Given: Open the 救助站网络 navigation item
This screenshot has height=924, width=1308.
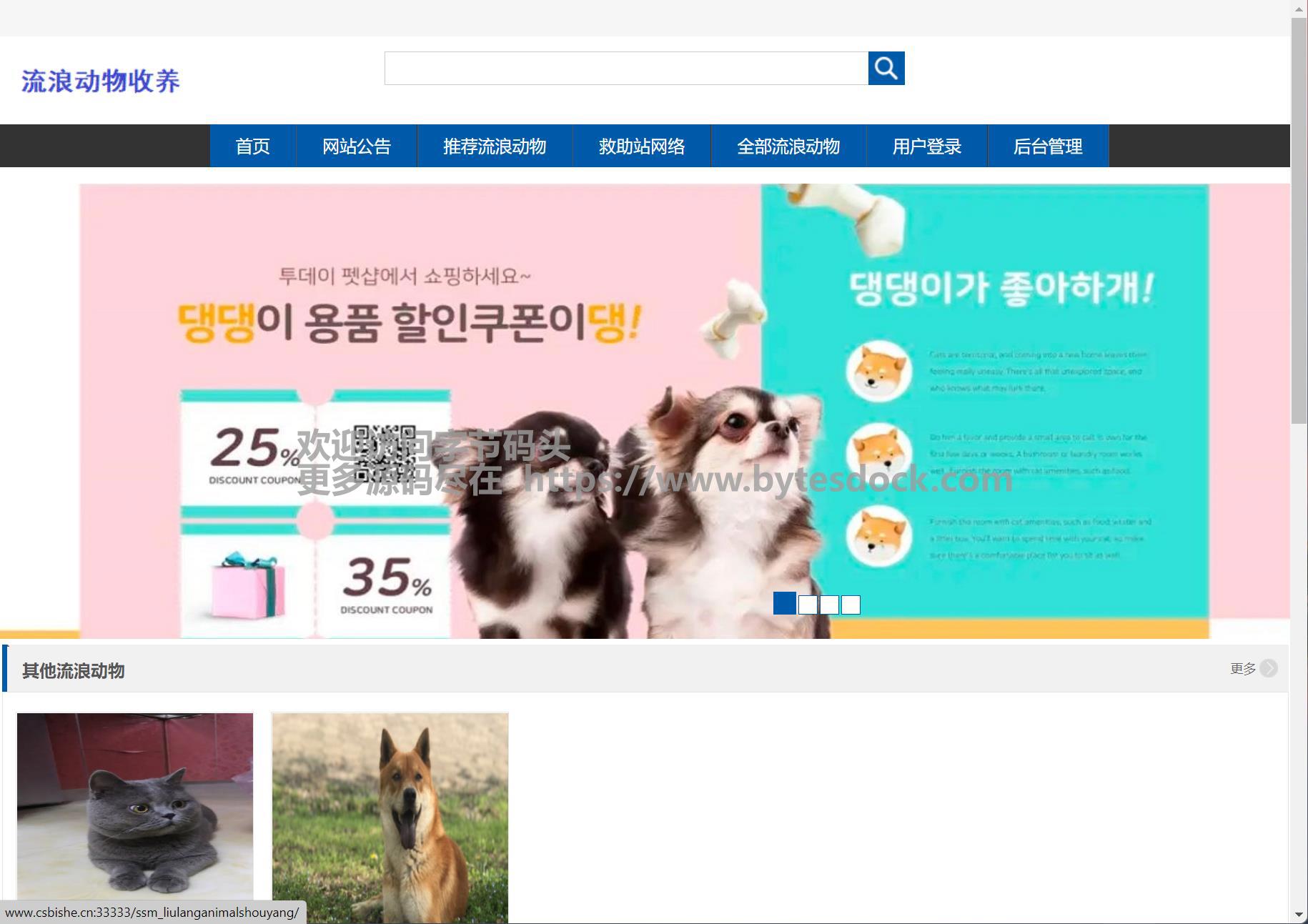Looking at the screenshot, I should tap(641, 146).
